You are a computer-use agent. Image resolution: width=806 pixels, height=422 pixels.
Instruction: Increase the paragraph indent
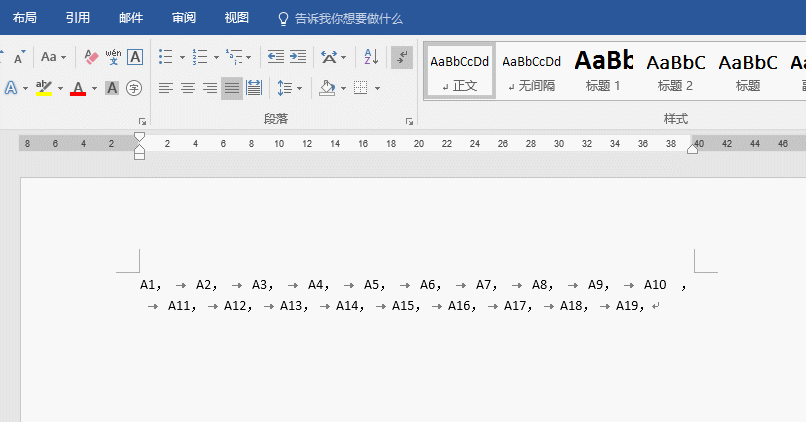pyautogui.click(x=297, y=57)
